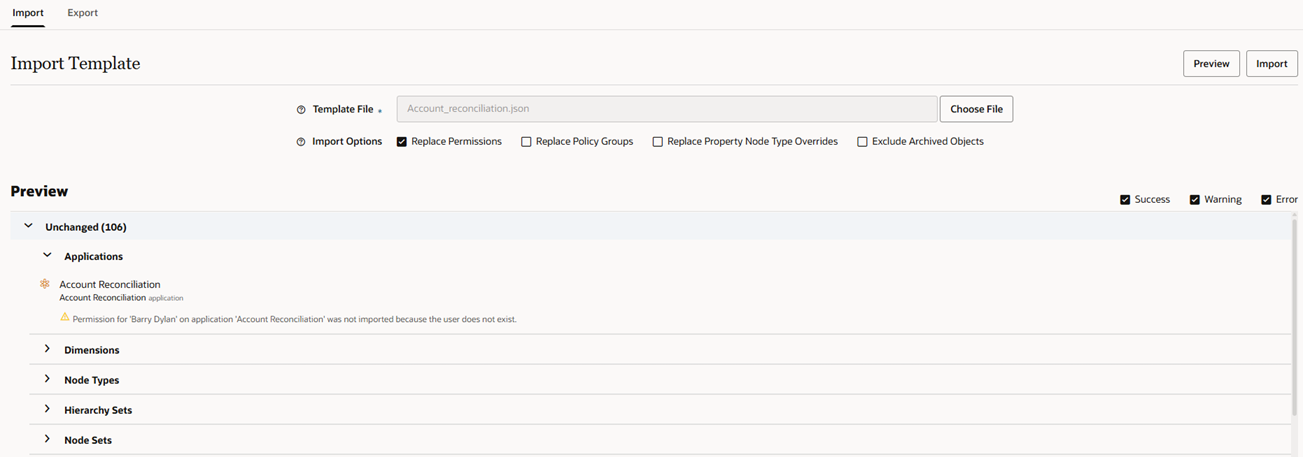Click the Import button

coord(1272,63)
